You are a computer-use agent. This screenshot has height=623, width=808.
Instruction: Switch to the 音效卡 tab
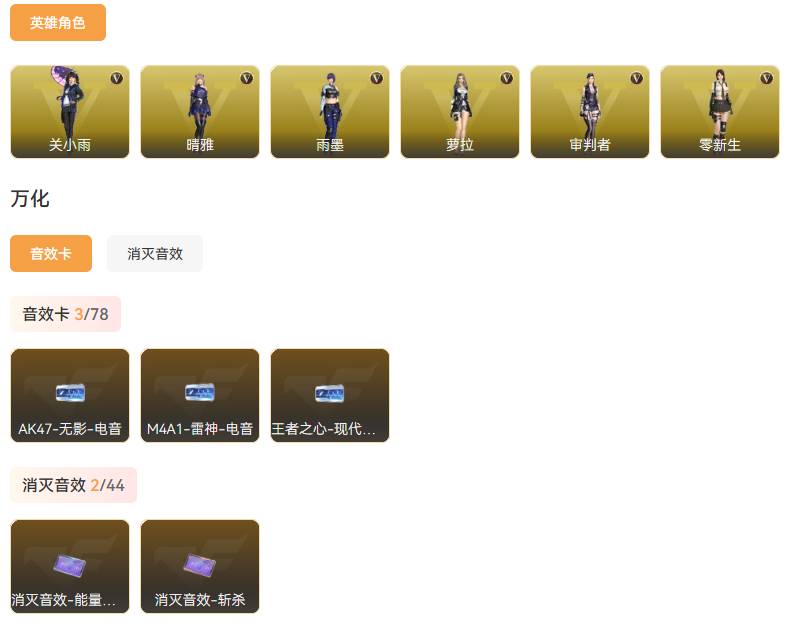[x=51, y=254]
